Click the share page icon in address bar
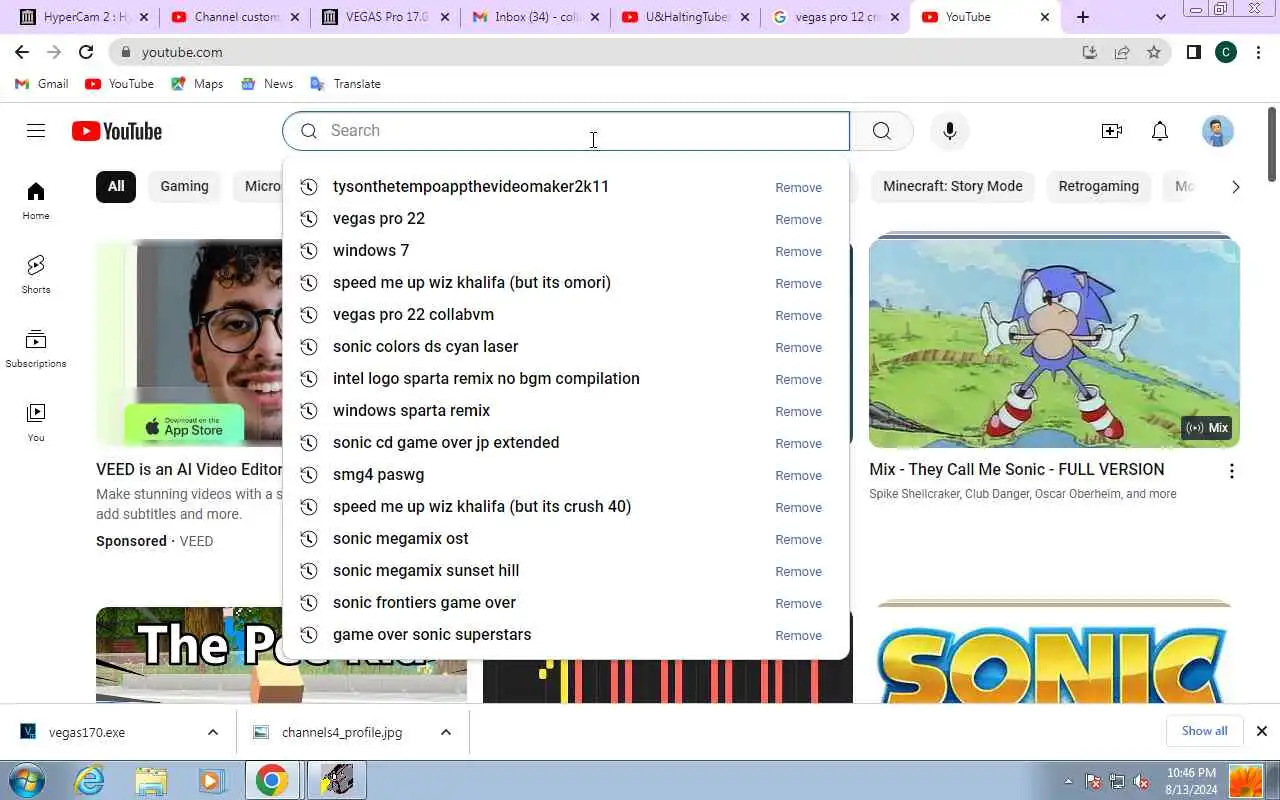The height and width of the screenshot is (800, 1280). (x=1122, y=52)
